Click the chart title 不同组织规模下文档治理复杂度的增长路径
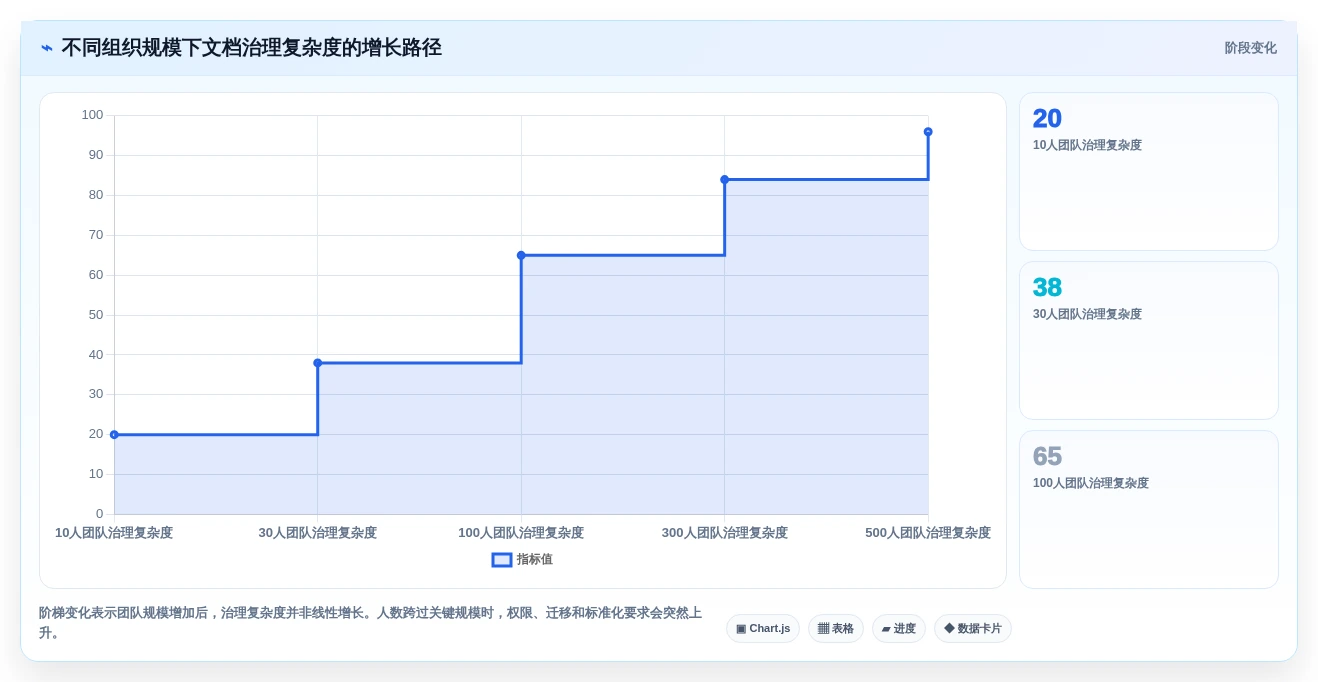 (251, 48)
